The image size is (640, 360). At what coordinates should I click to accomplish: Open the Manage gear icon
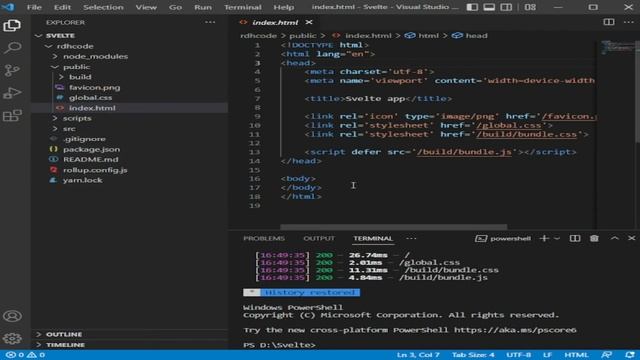12,338
